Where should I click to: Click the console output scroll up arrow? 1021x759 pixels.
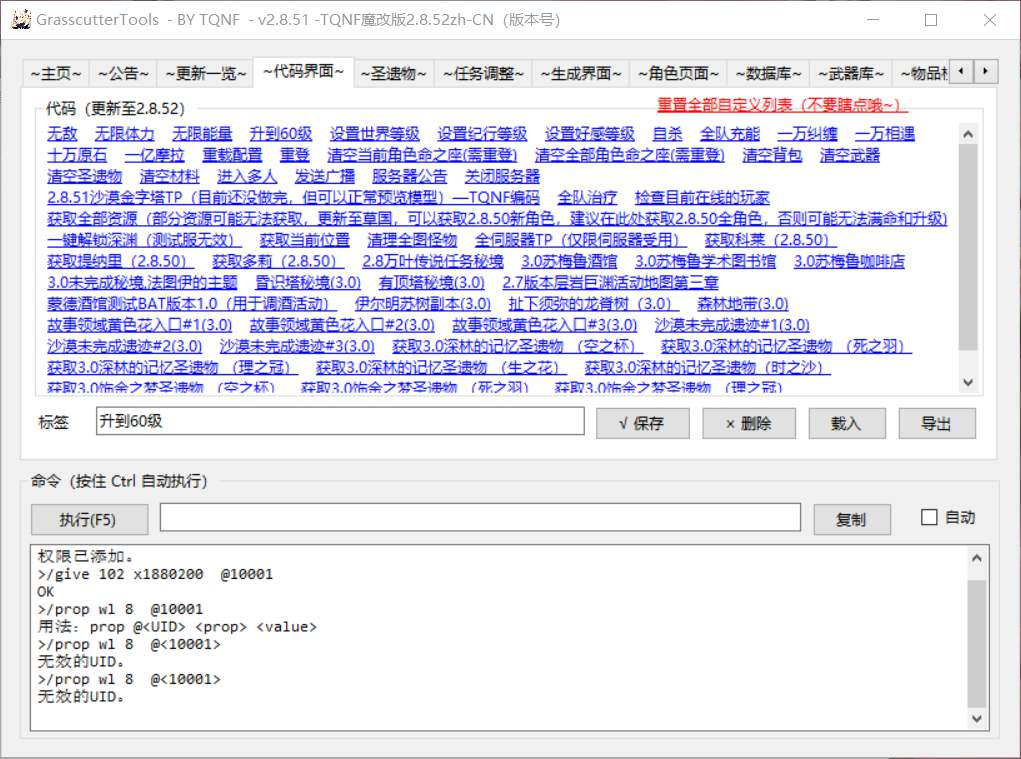(x=977, y=558)
